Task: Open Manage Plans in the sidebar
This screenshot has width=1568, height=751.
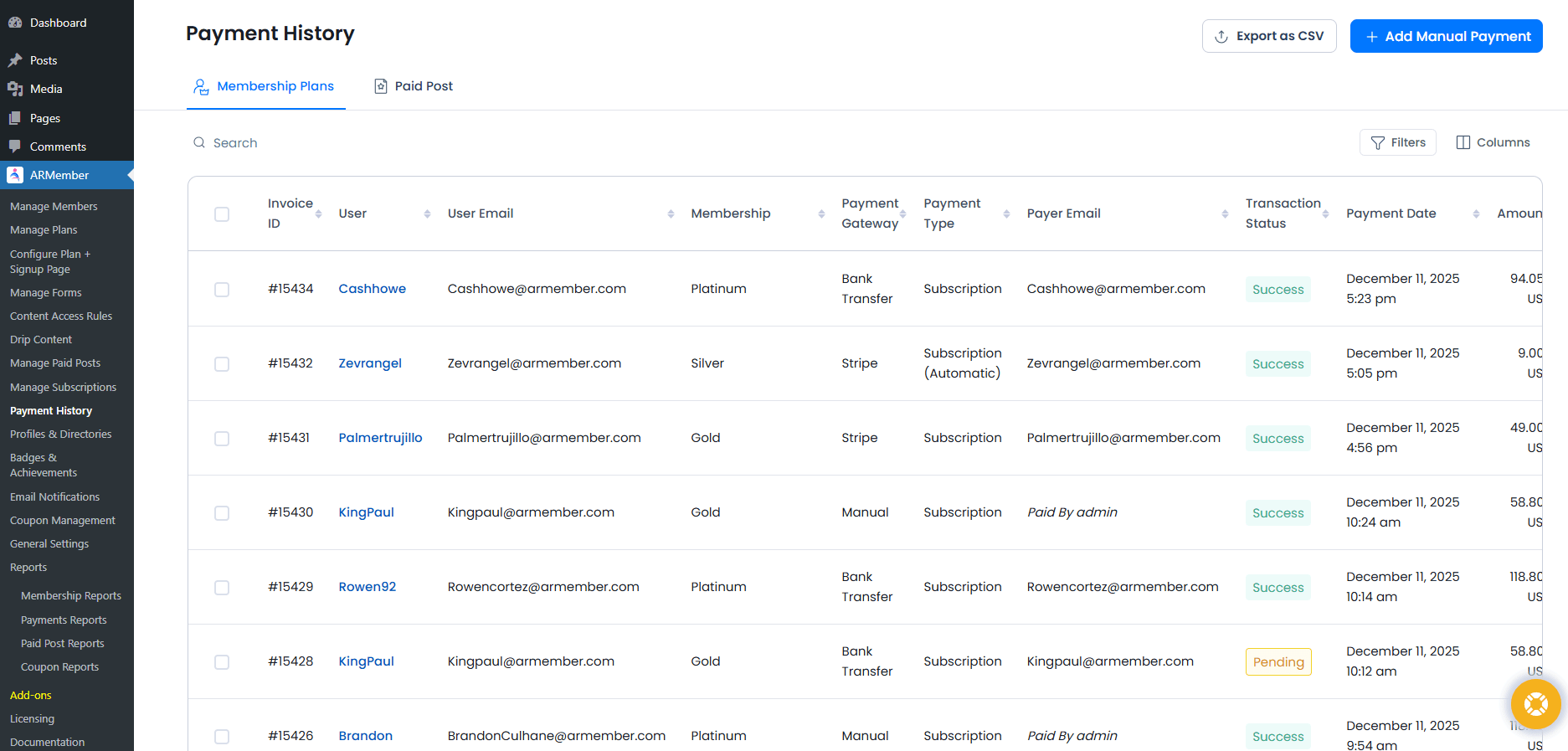Action: pos(44,229)
